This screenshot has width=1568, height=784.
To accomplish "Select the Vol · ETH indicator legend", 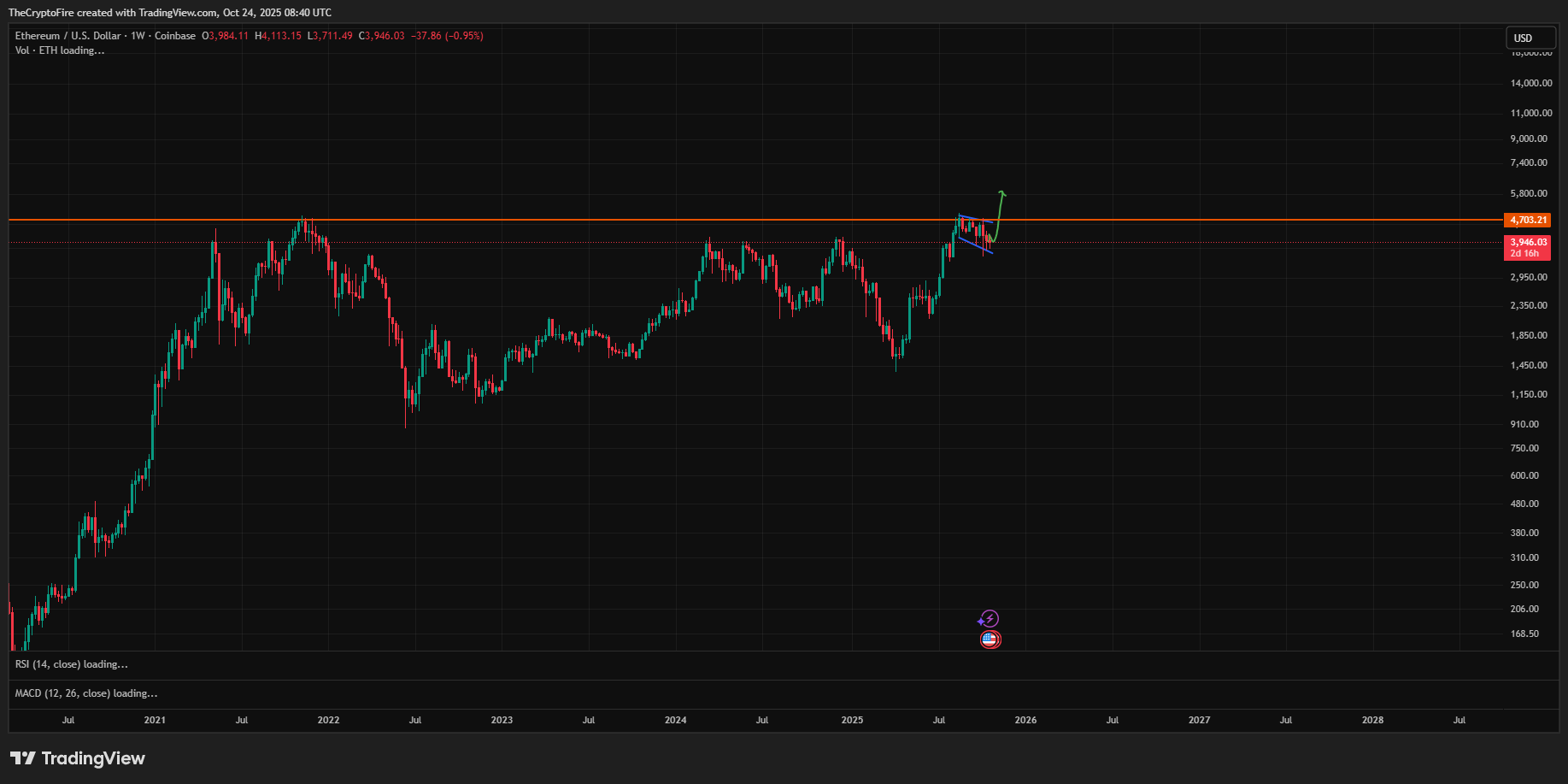I will point(60,50).
